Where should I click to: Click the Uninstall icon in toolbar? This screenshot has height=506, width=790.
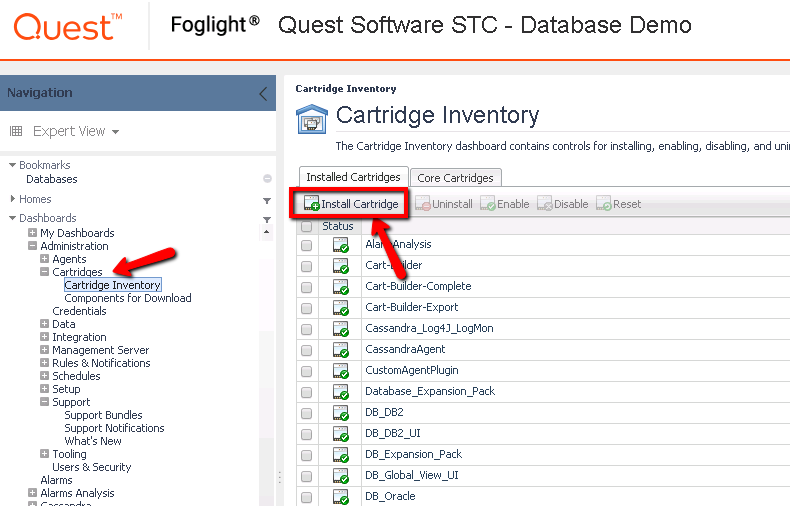[423, 204]
